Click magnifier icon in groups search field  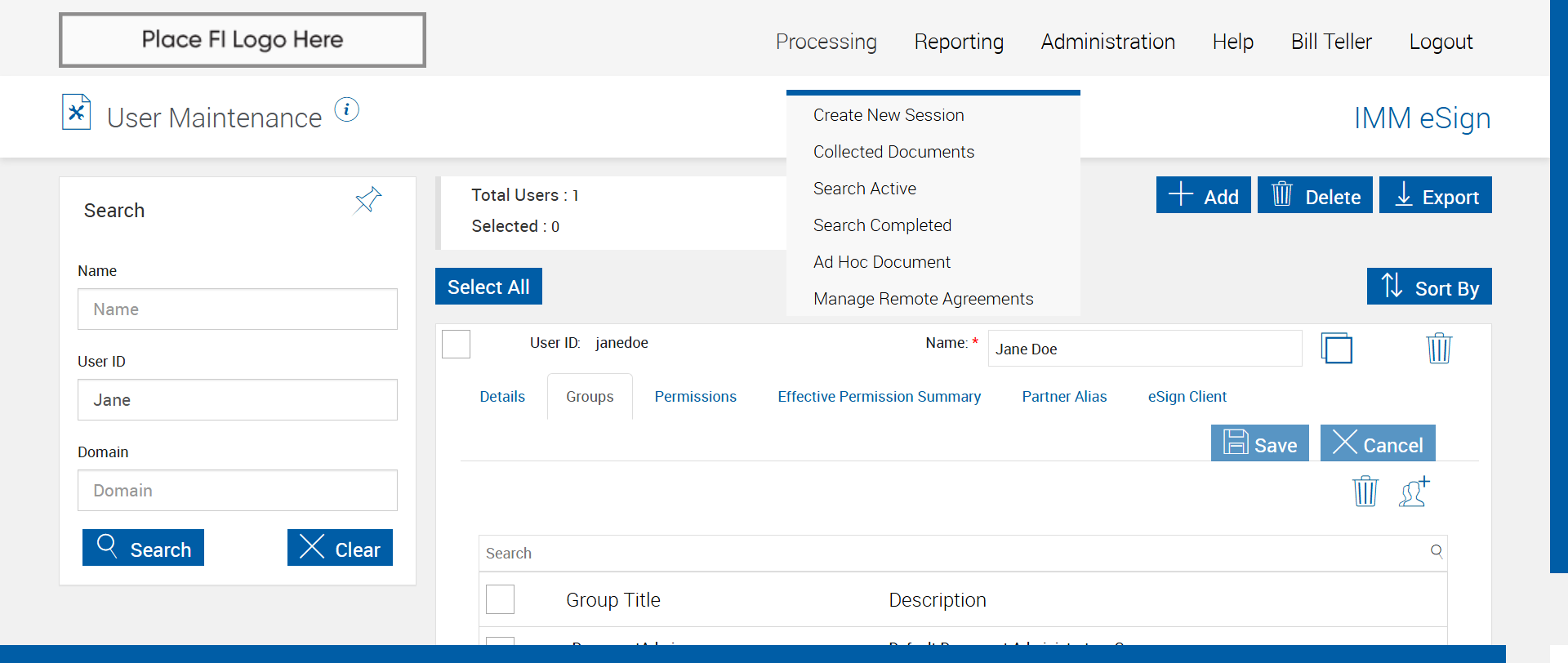(x=1437, y=551)
